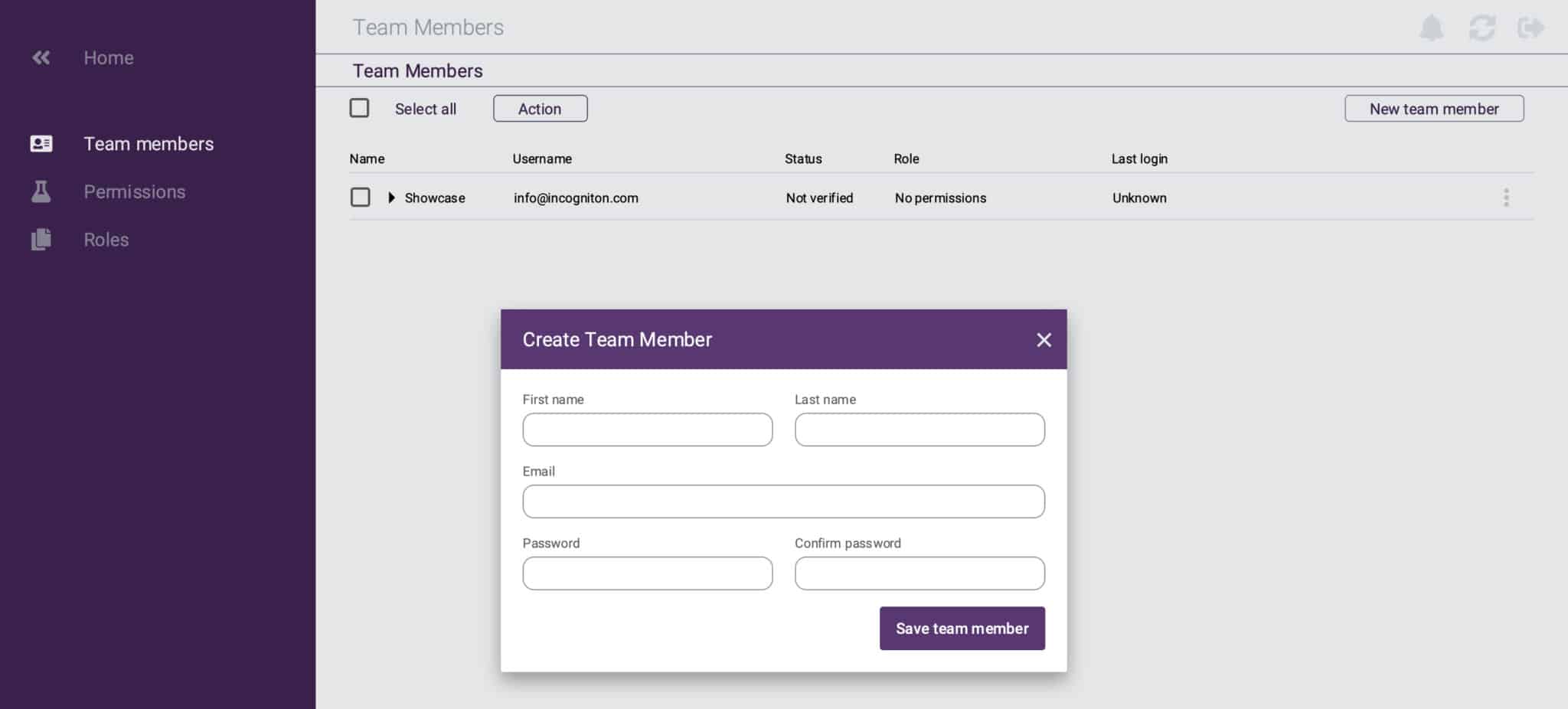This screenshot has width=1568, height=709.
Task: Open the Permissions section
Action: click(x=134, y=191)
